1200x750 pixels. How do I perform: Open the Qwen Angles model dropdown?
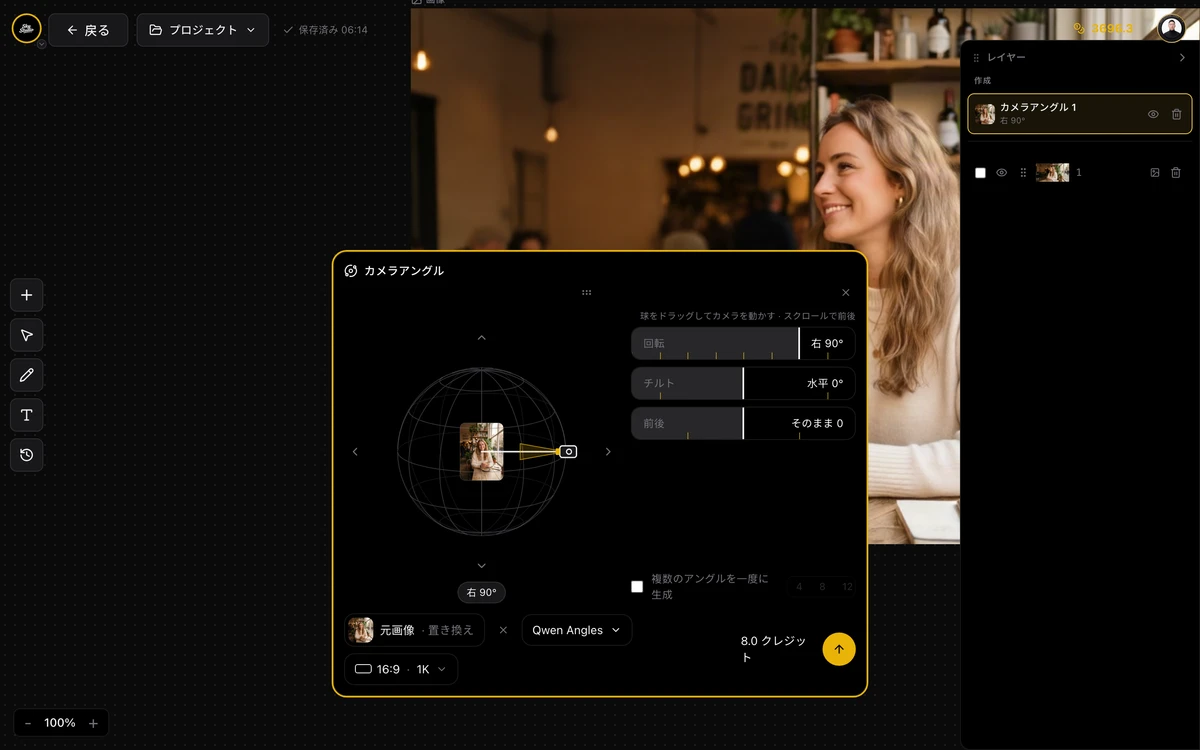577,630
